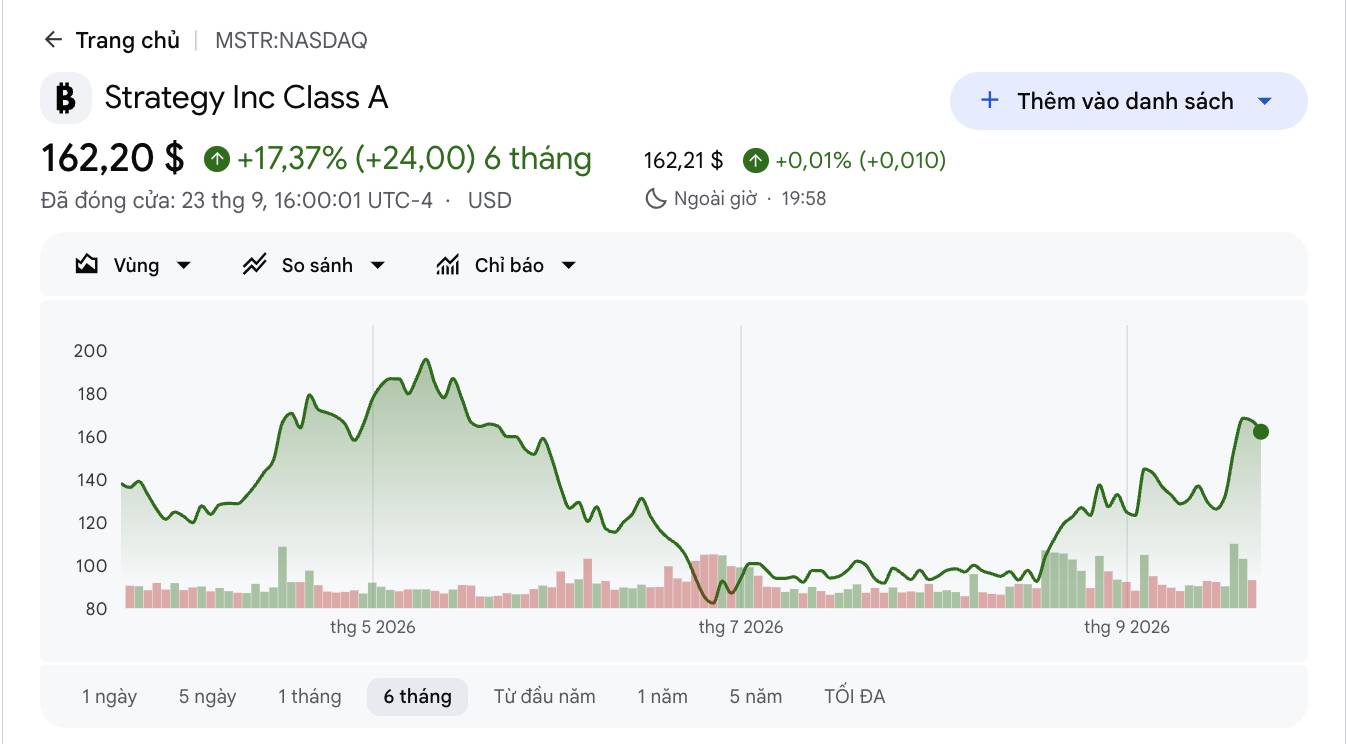This screenshot has width=1346, height=744.
Task: Open the Trang chủ home link
Action: [128, 40]
